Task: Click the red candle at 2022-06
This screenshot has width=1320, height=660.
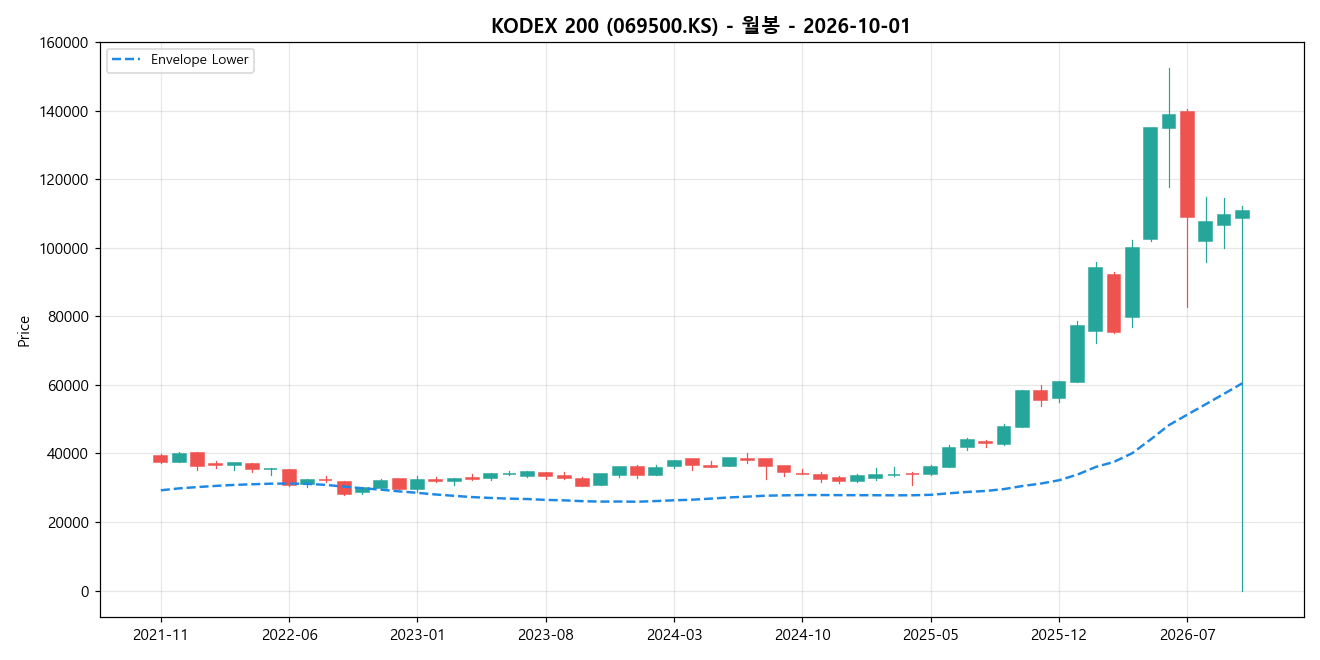Action: click(x=289, y=477)
